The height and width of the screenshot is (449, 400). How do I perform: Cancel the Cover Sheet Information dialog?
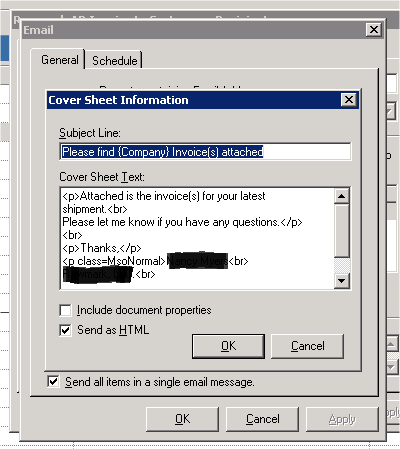[x=307, y=346]
